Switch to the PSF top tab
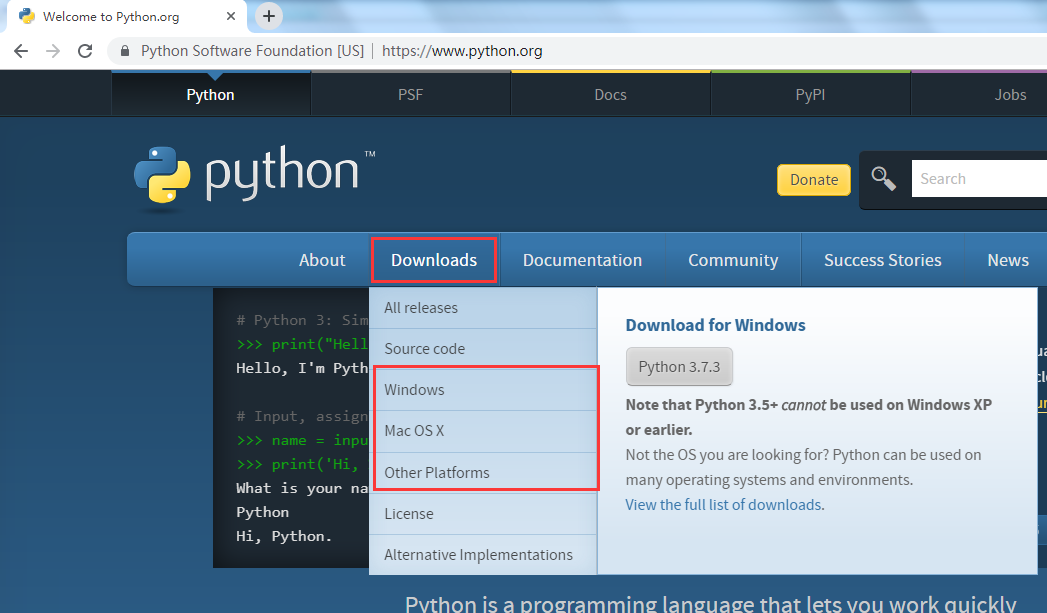This screenshot has height=613, width=1047. (410, 94)
